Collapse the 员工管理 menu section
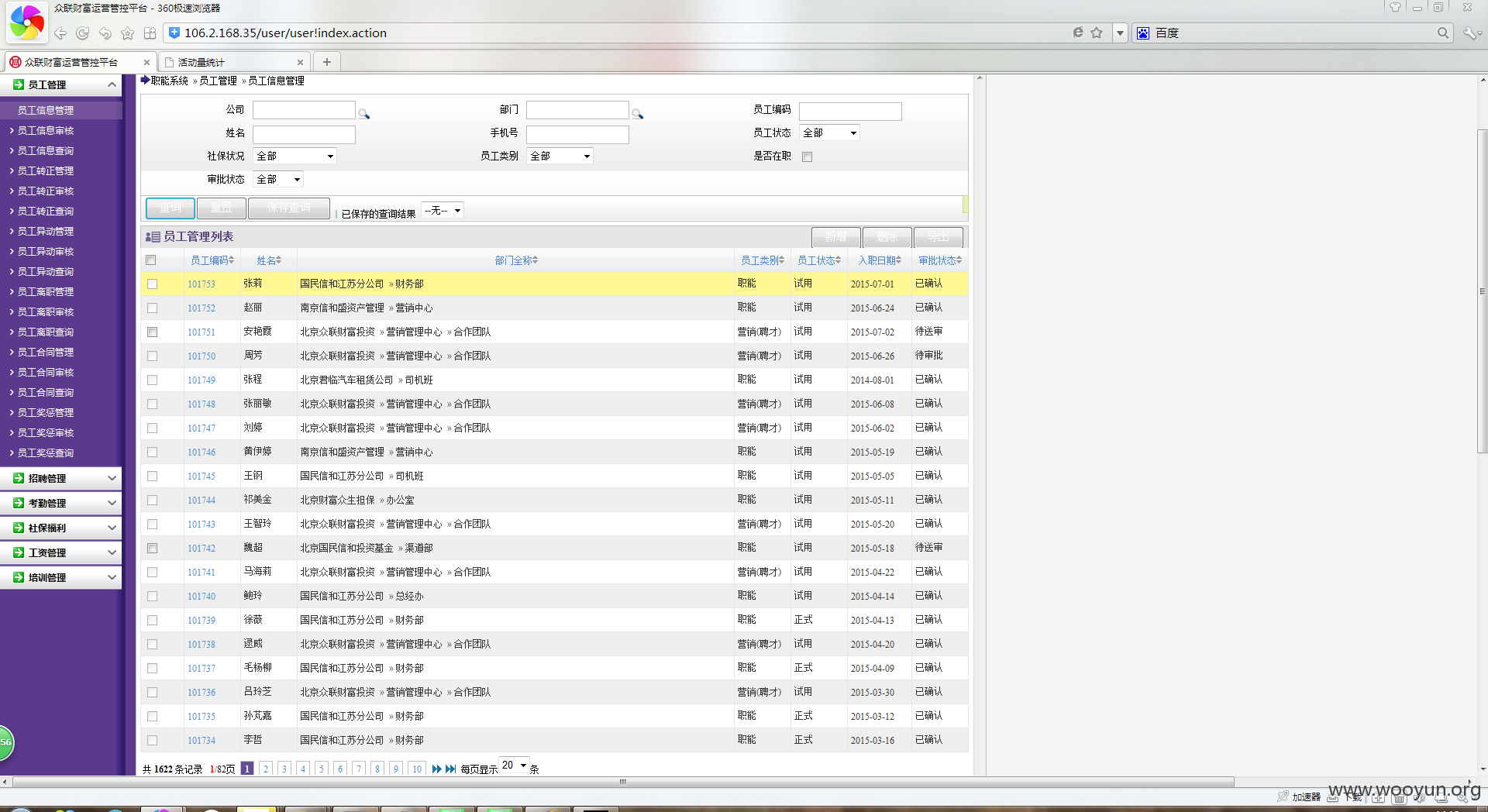The height and width of the screenshot is (812, 1488). pos(61,84)
